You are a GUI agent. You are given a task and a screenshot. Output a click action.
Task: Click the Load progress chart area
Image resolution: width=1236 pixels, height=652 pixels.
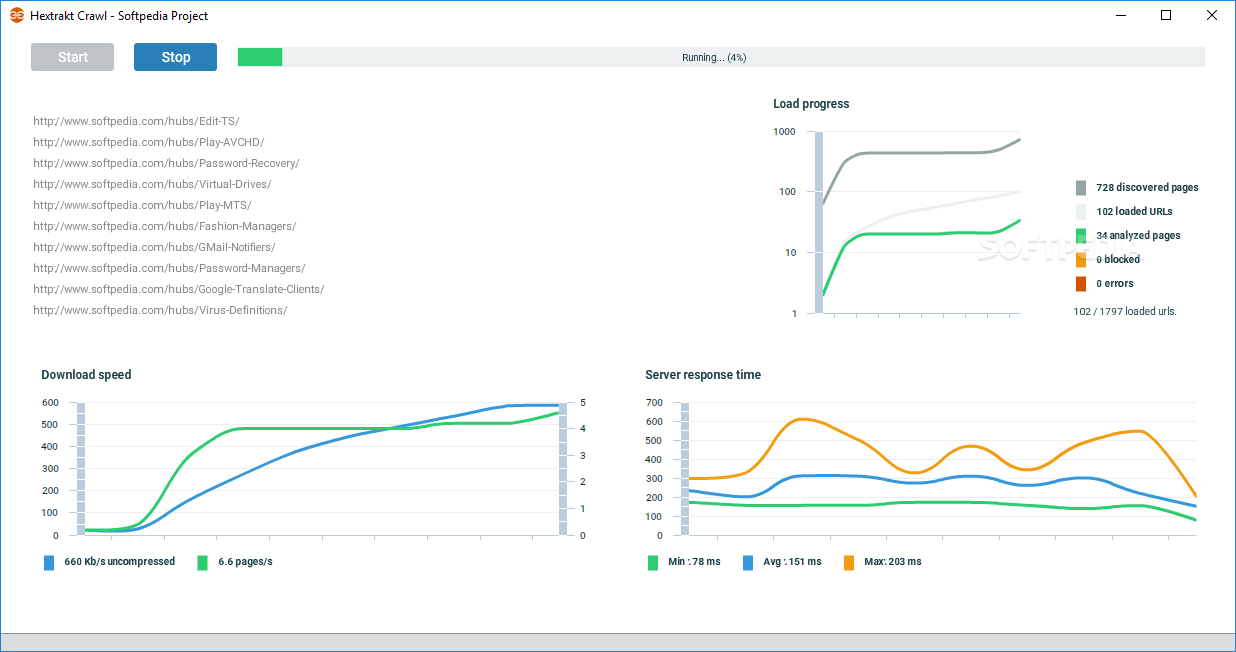tap(917, 222)
